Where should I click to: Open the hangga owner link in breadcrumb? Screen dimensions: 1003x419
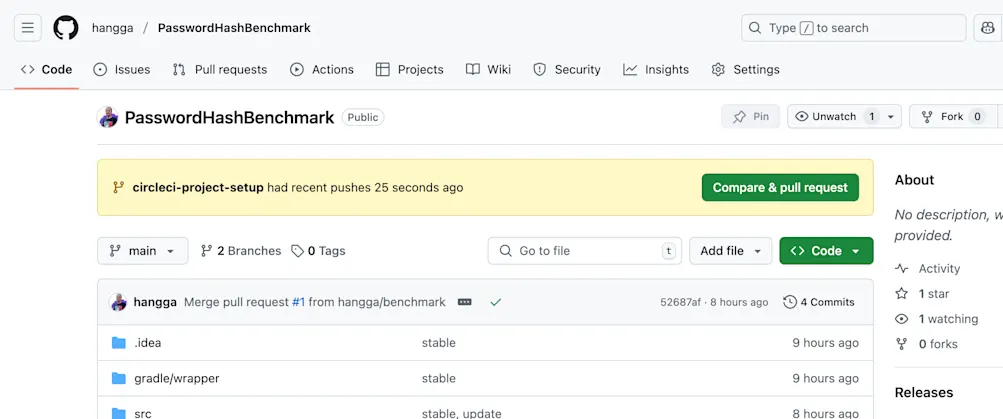[113, 28]
